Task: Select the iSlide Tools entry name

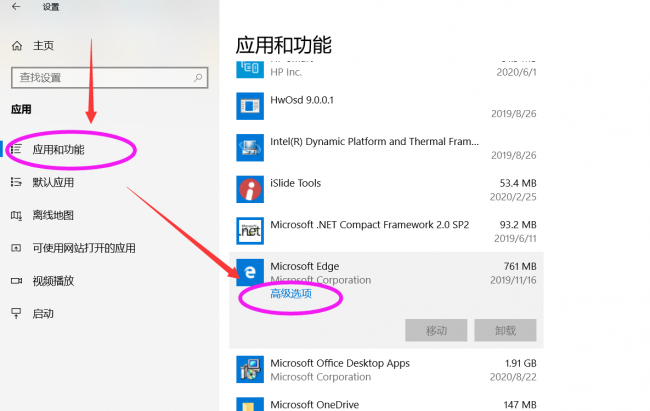Action: coord(296,183)
